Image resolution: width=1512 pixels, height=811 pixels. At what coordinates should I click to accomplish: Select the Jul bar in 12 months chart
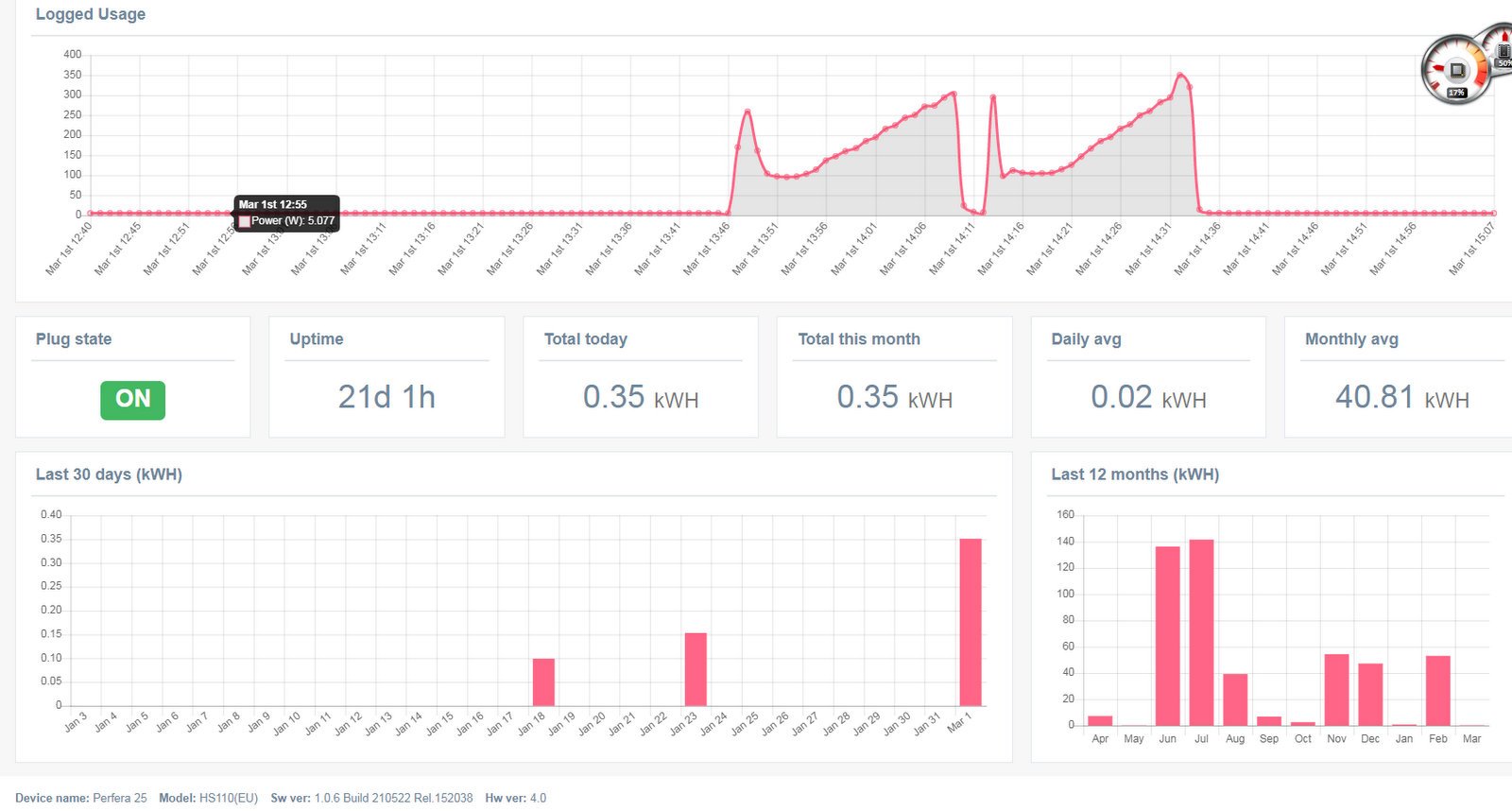pyautogui.click(x=1201, y=632)
